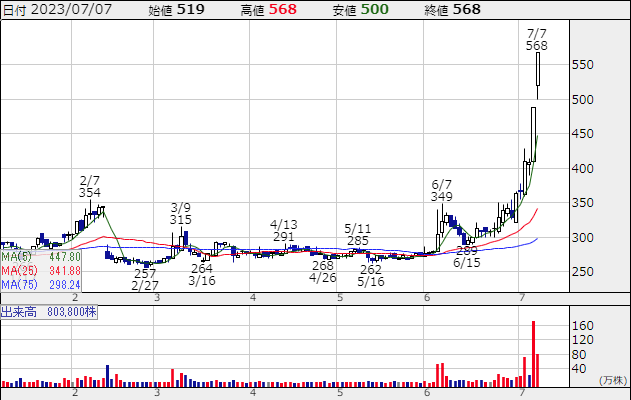Click month 2 on volume chart axis

coord(75,392)
